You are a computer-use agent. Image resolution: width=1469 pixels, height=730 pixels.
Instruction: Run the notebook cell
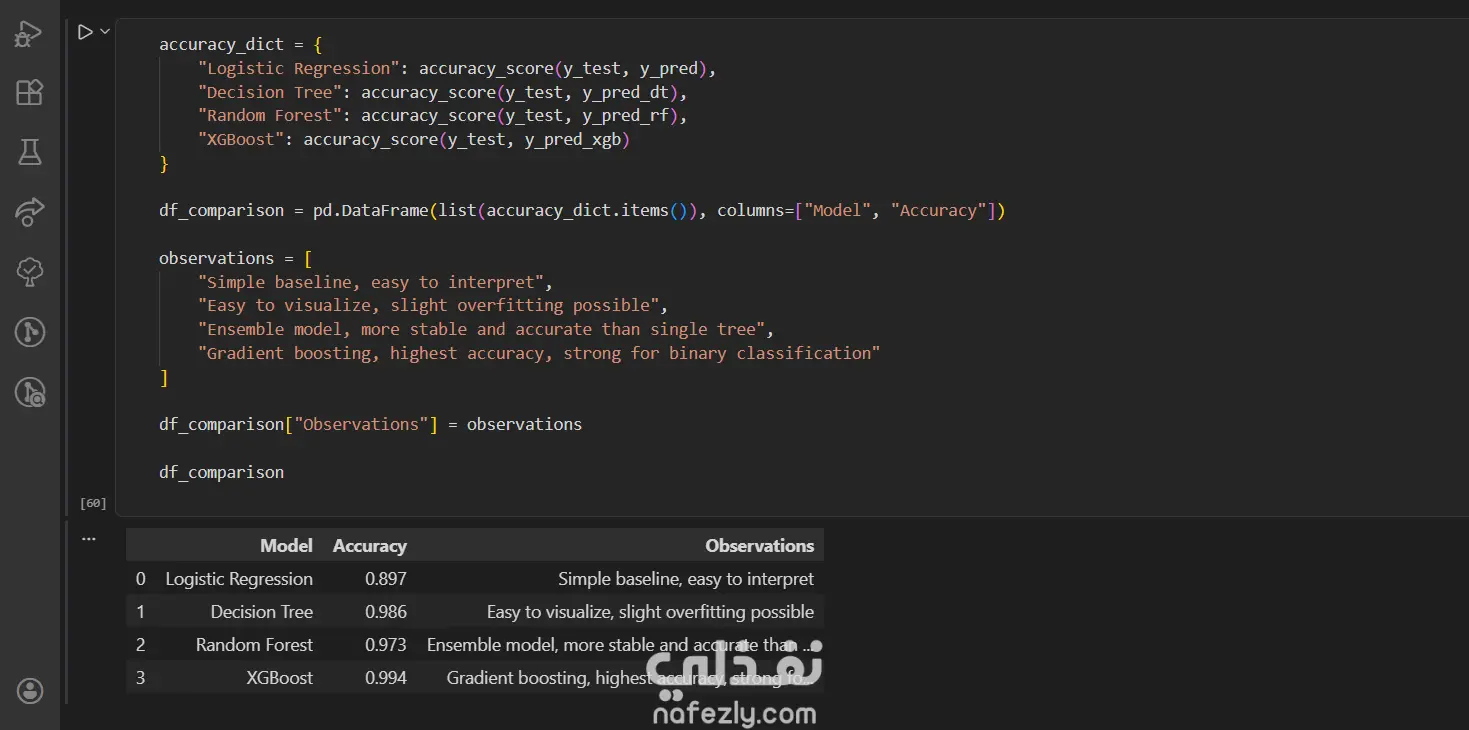[x=85, y=33]
